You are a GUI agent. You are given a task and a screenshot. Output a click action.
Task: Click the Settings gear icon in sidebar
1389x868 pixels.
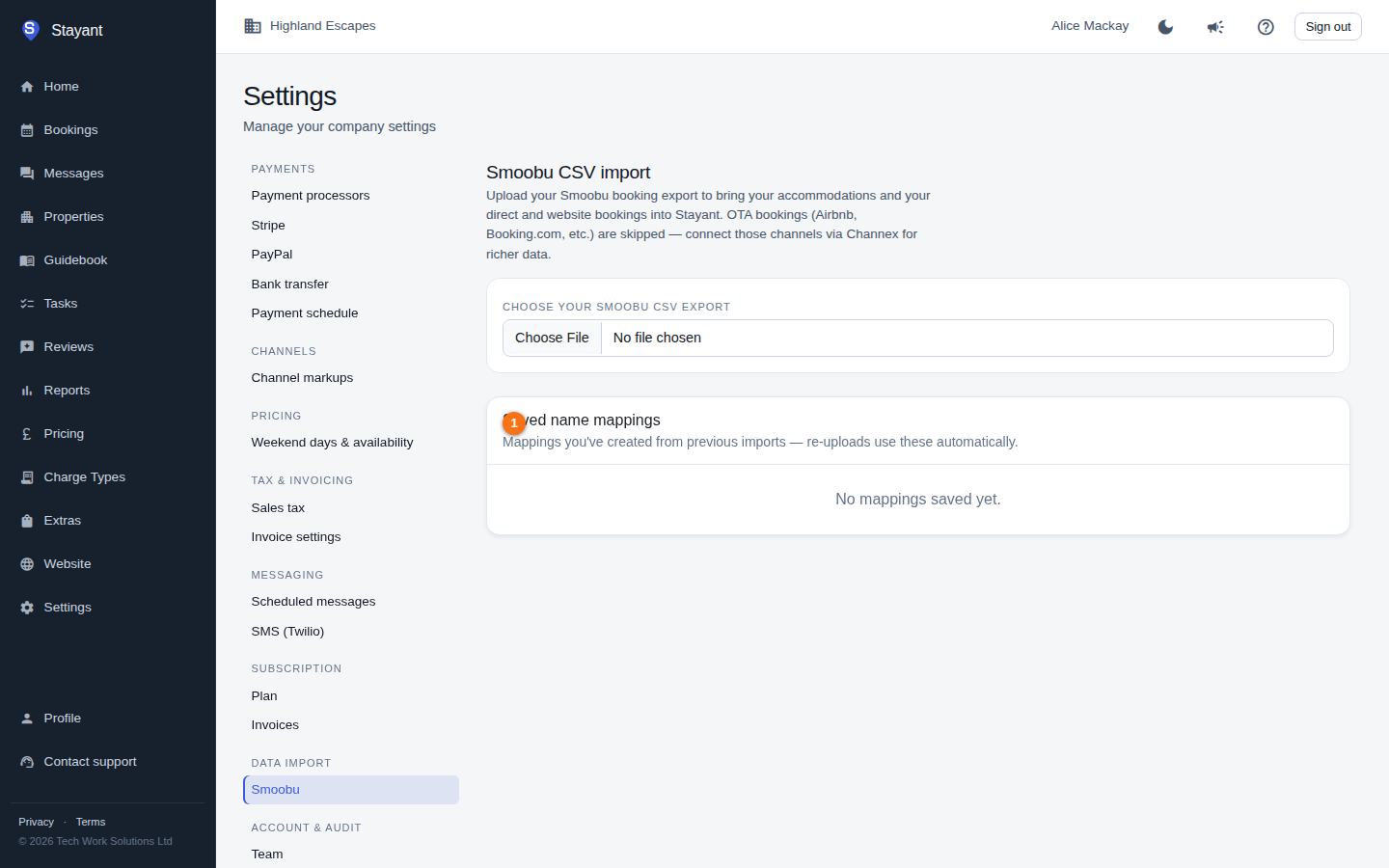27,608
